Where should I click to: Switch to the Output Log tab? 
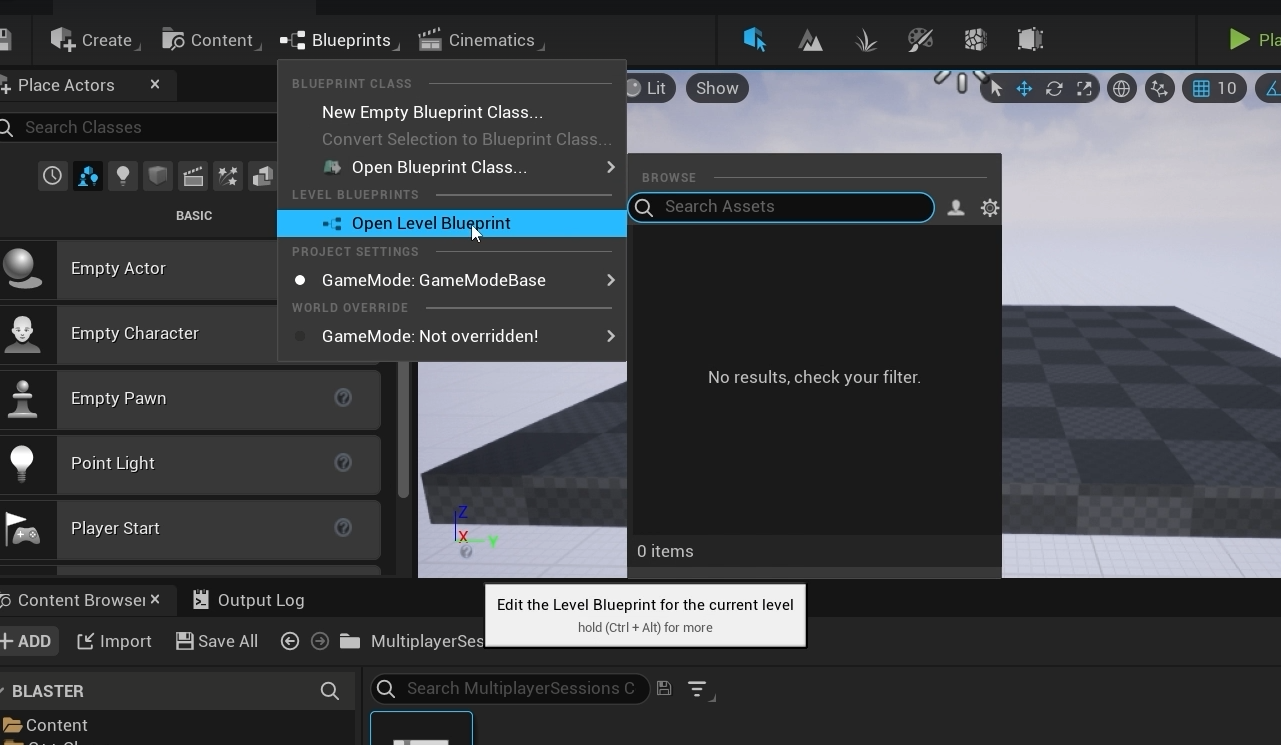click(x=248, y=600)
